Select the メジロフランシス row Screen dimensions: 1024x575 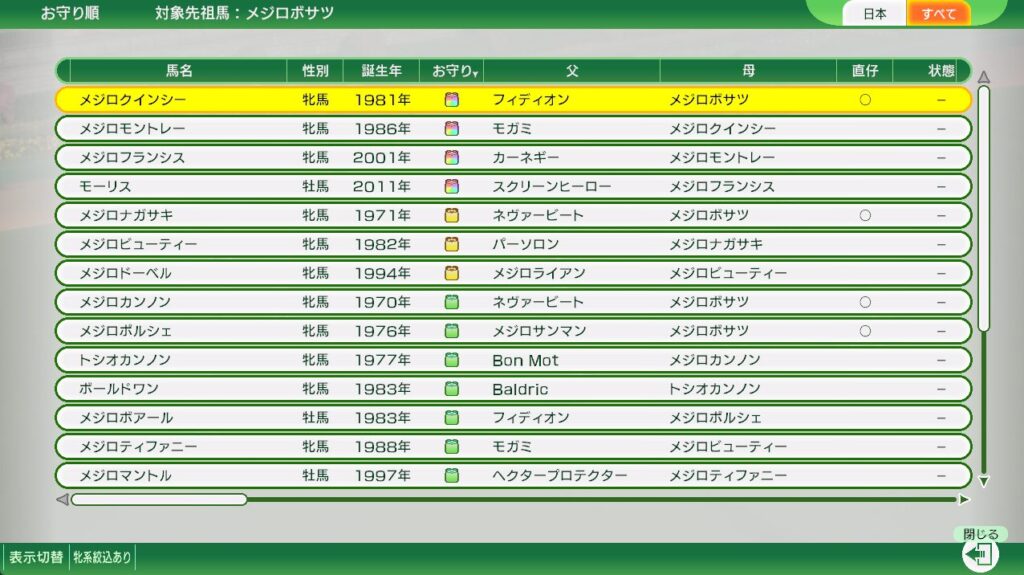(x=512, y=158)
